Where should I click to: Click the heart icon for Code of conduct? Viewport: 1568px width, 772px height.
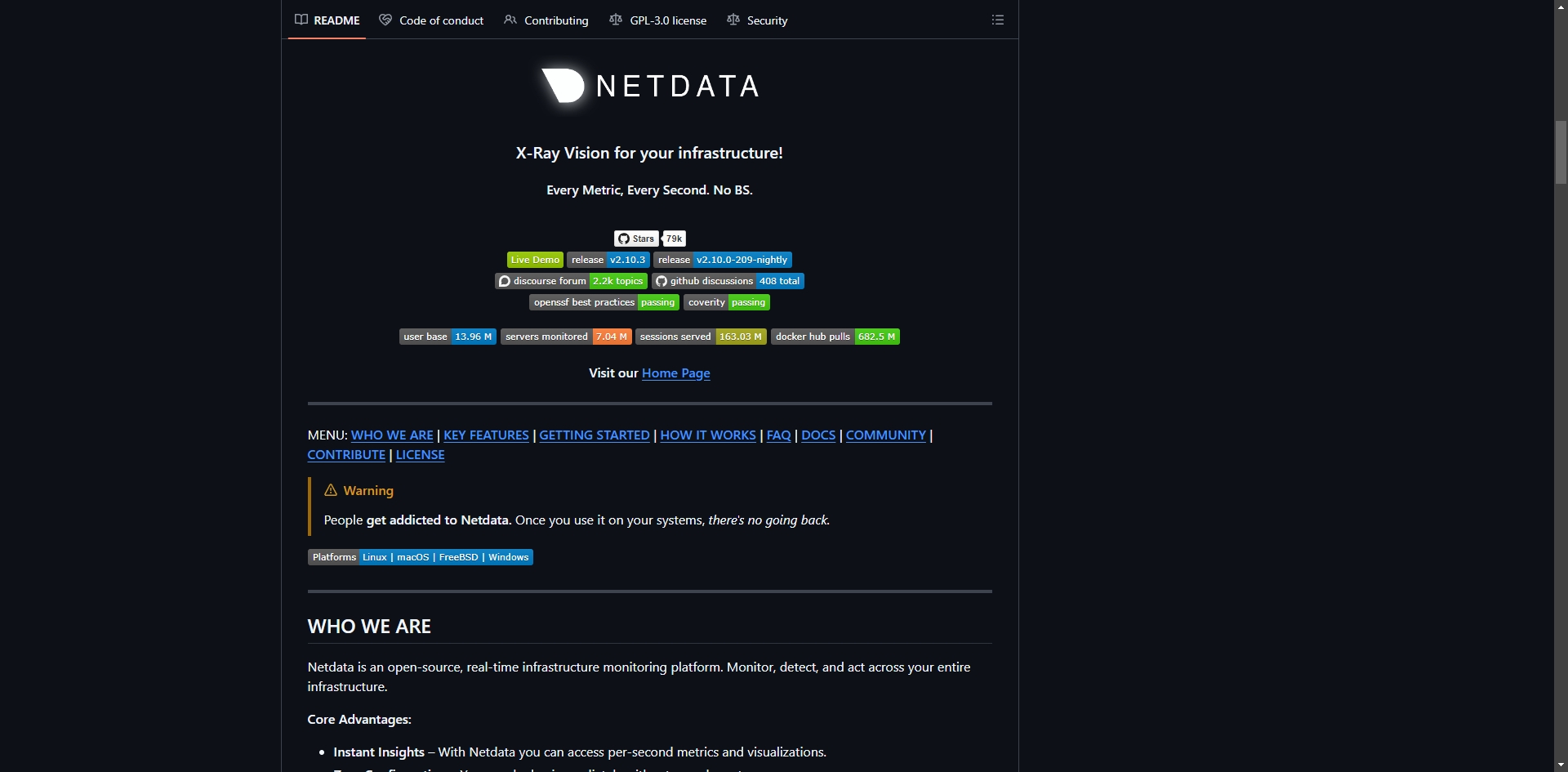385,20
